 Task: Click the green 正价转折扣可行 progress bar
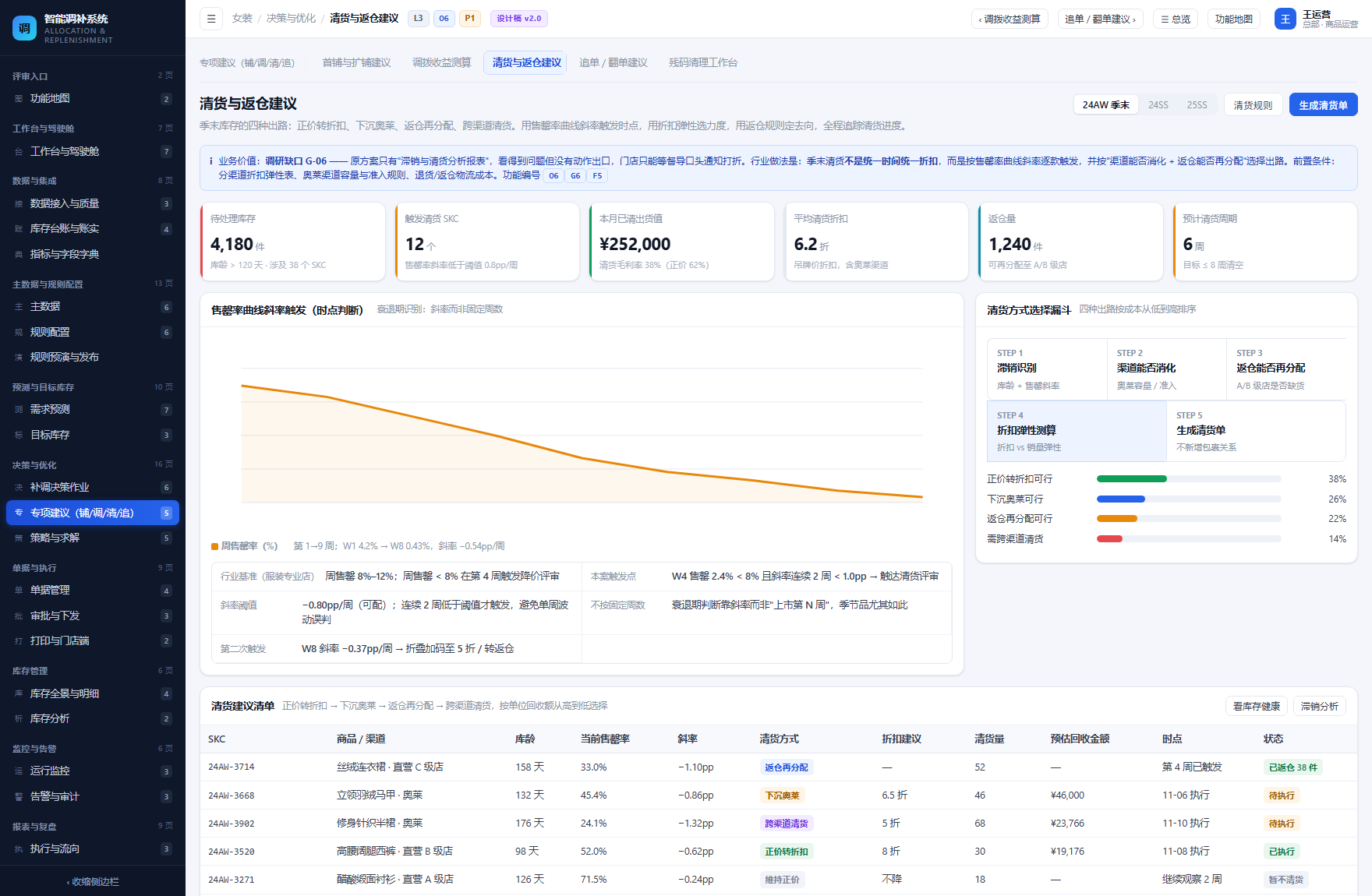pyautogui.click(x=1131, y=479)
